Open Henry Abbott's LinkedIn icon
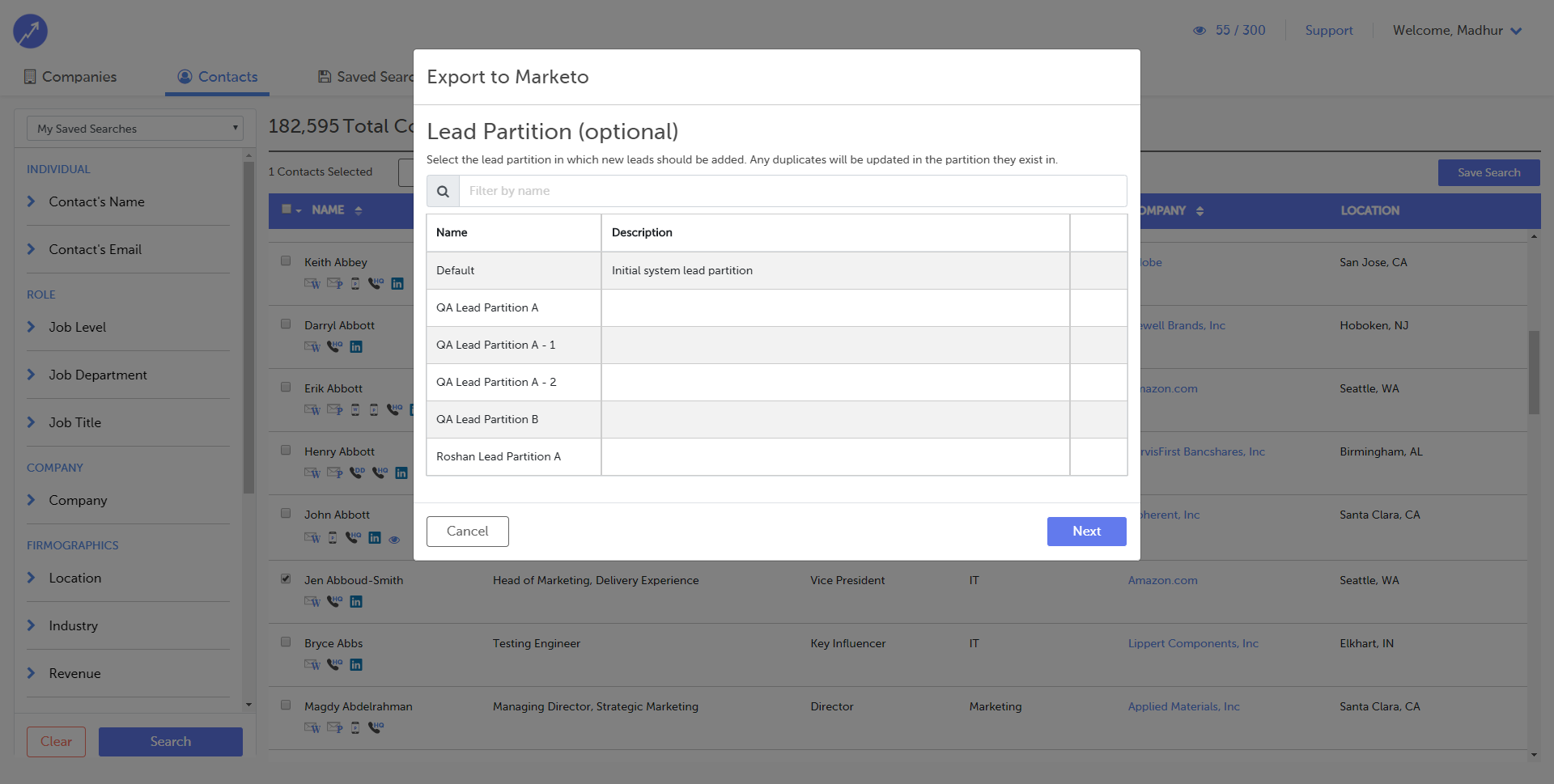 [401, 473]
